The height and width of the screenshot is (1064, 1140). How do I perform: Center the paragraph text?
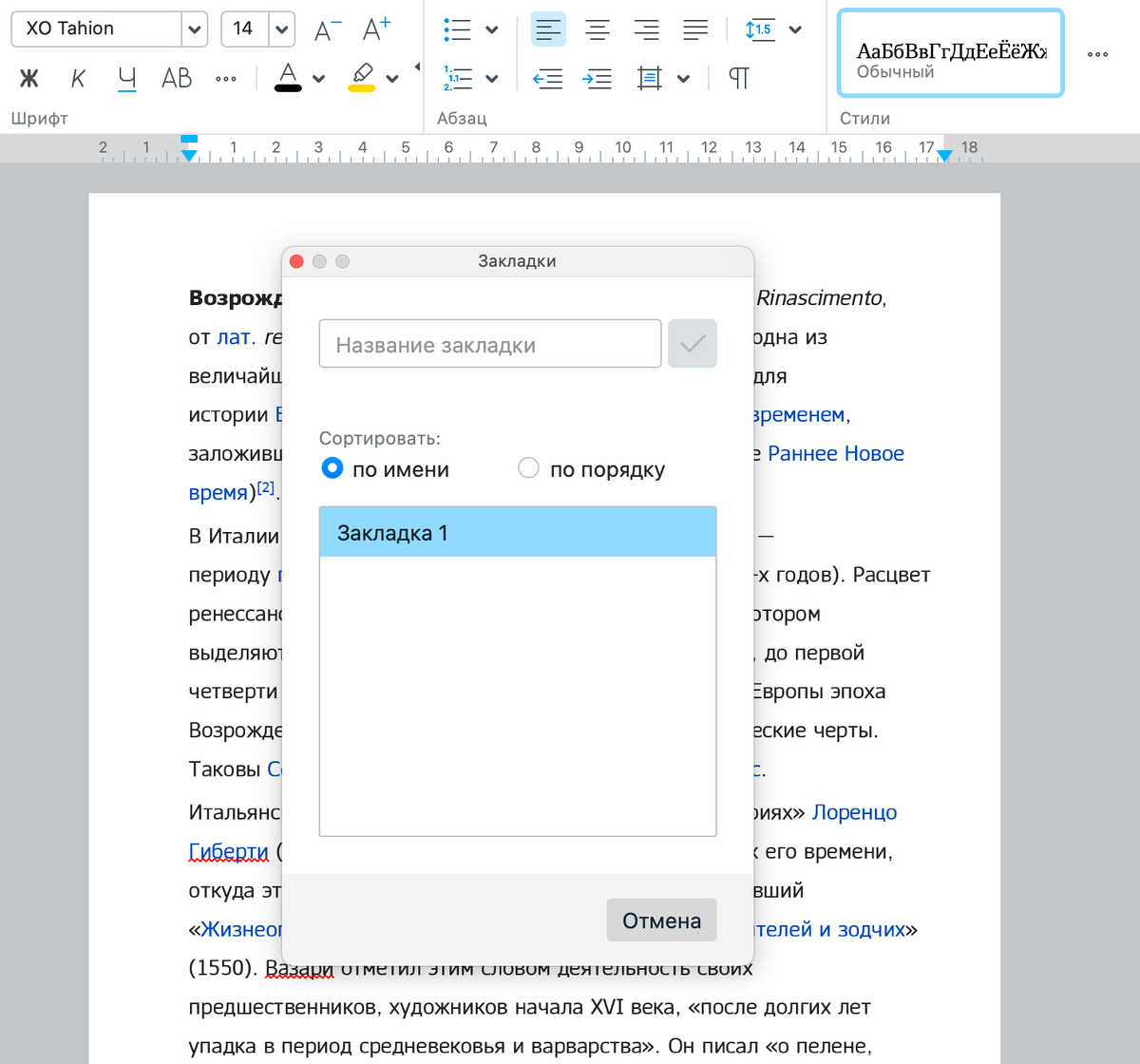click(598, 29)
